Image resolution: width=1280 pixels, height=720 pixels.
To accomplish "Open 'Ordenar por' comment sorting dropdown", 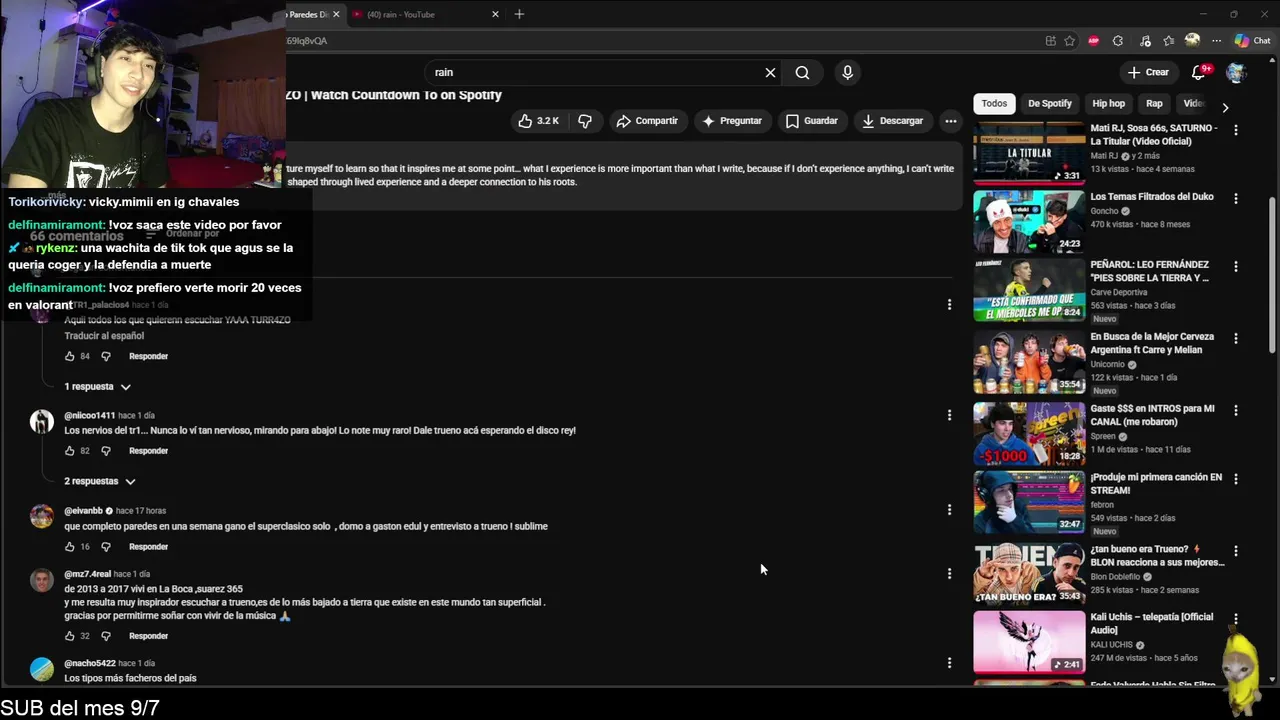I will pyautogui.click(x=181, y=234).
